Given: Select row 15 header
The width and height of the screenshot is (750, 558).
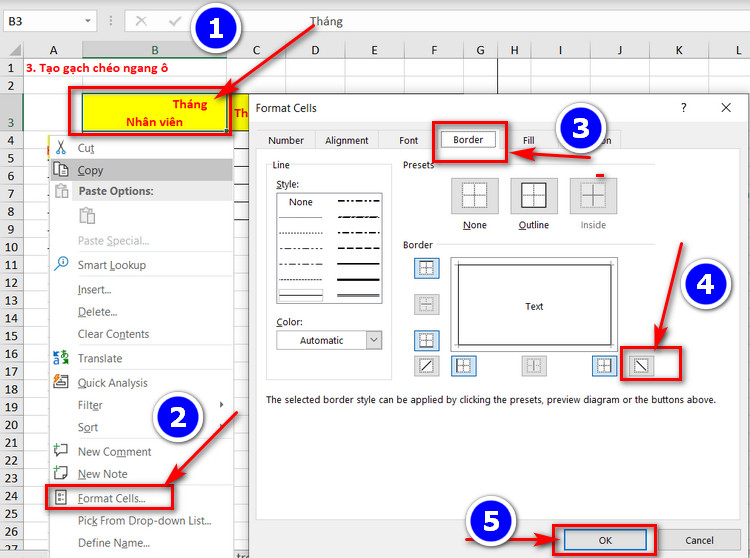Looking at the screenshot, I should tap(11, 336).
